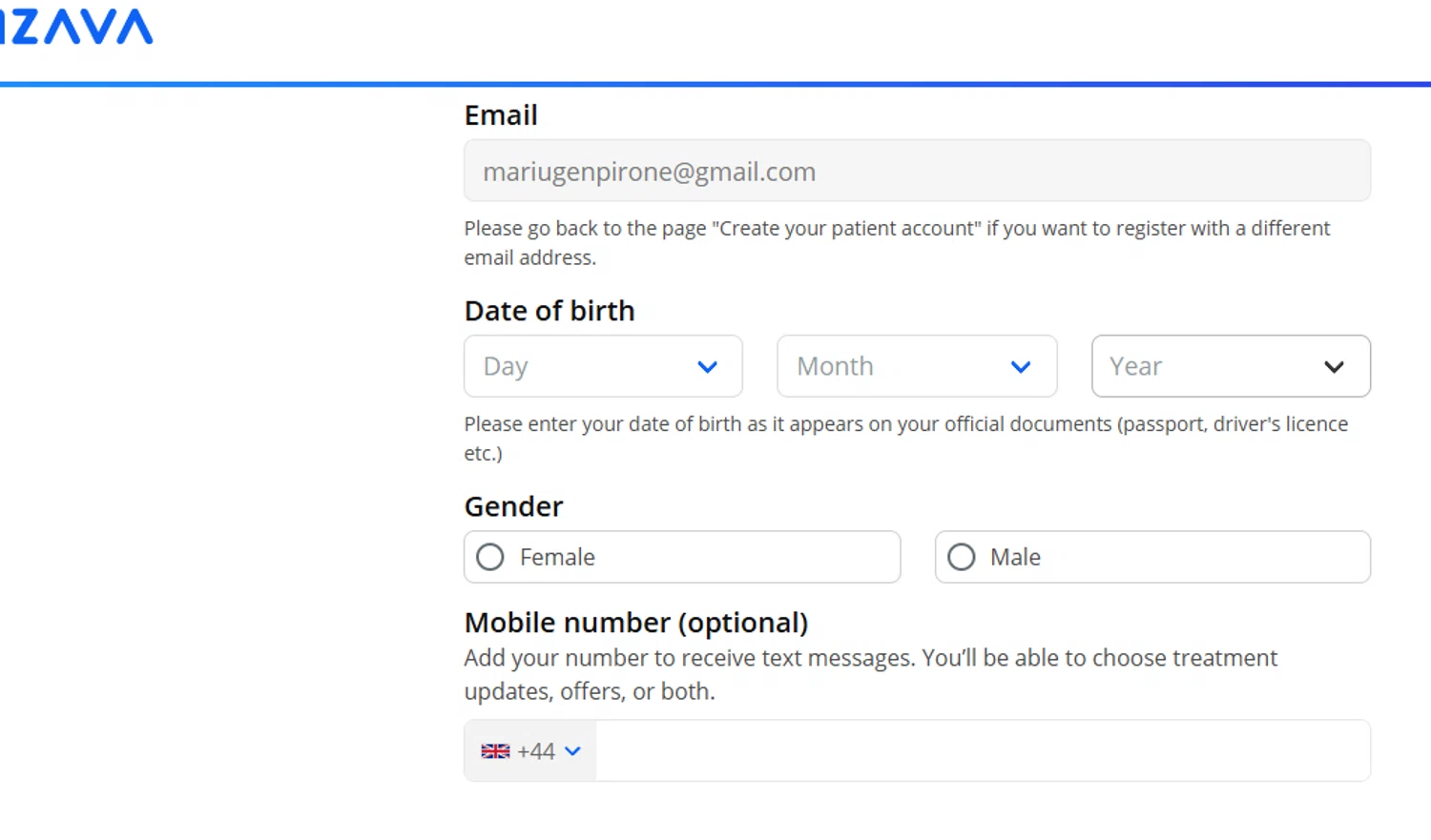Click the Year field chevron arrow
1431x840 pixels.
[x=1334, y=367]
